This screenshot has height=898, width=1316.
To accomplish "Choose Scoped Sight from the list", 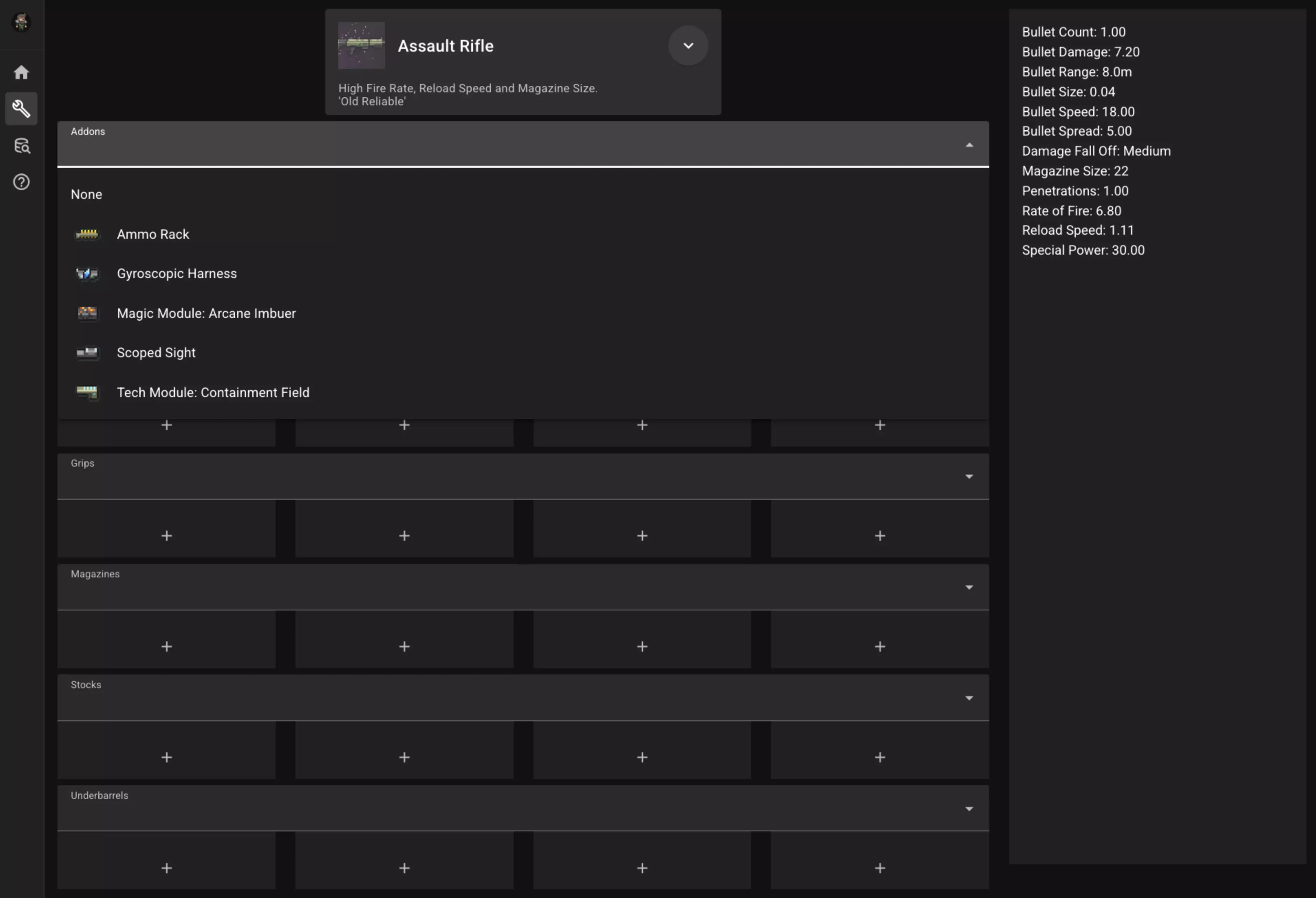I will coord(156,353).
